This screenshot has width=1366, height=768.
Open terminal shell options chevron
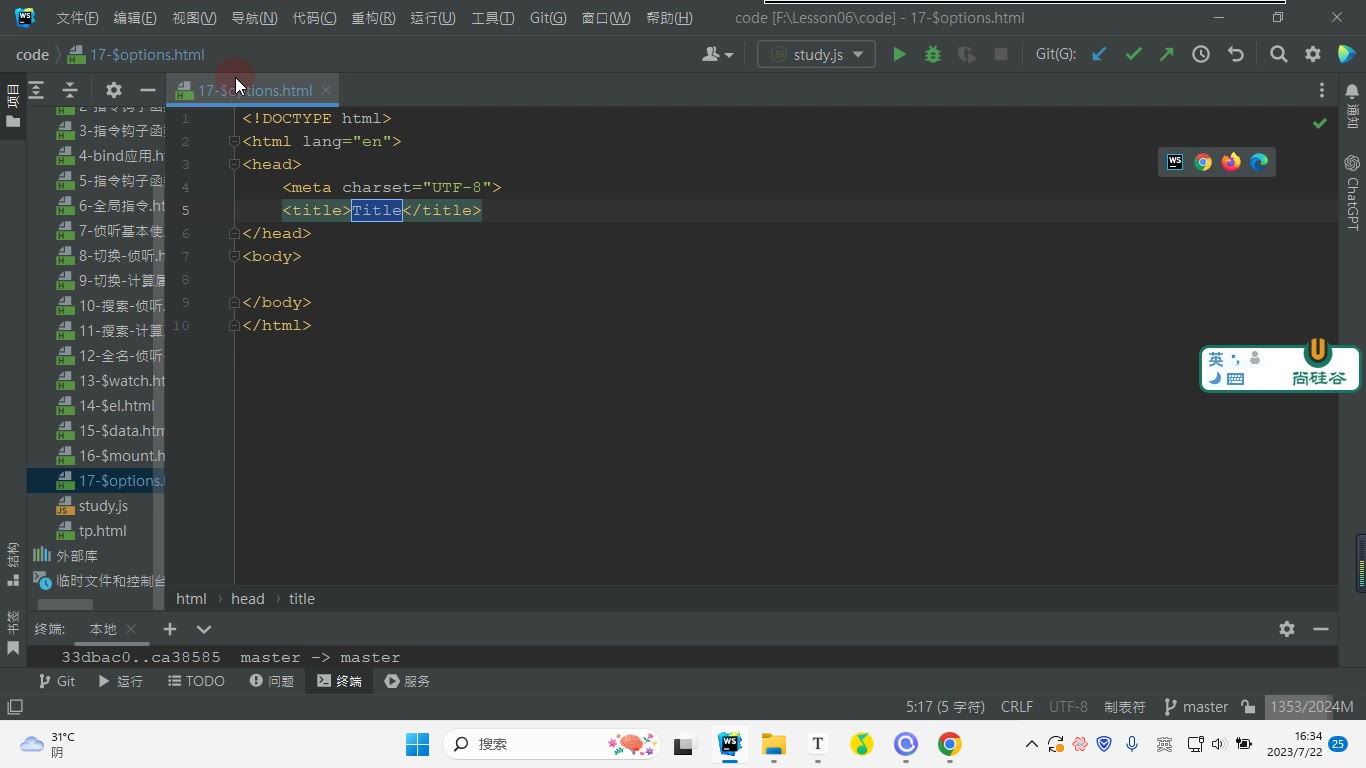204,629
